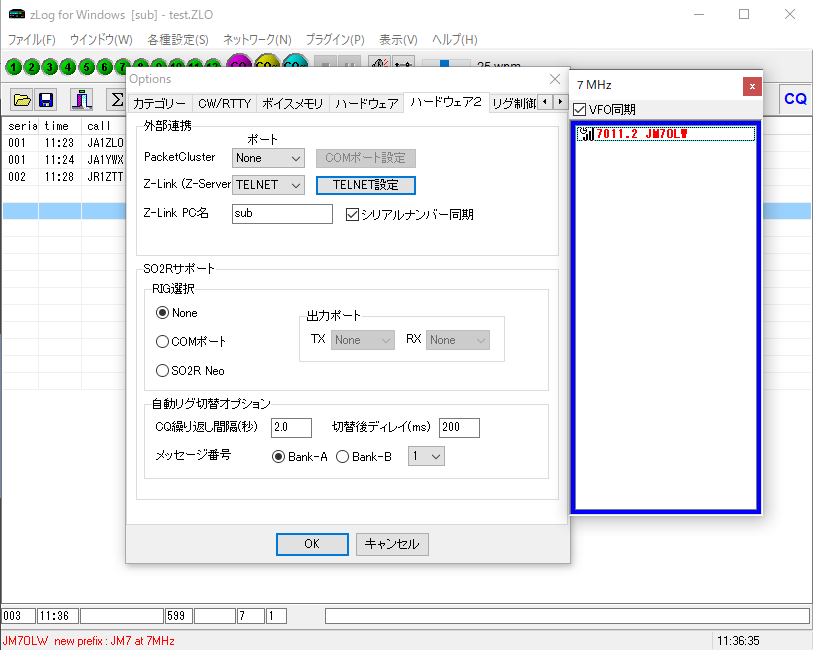Open 表示(V) menu
813x650 pixels.
(x=398, y=39)
